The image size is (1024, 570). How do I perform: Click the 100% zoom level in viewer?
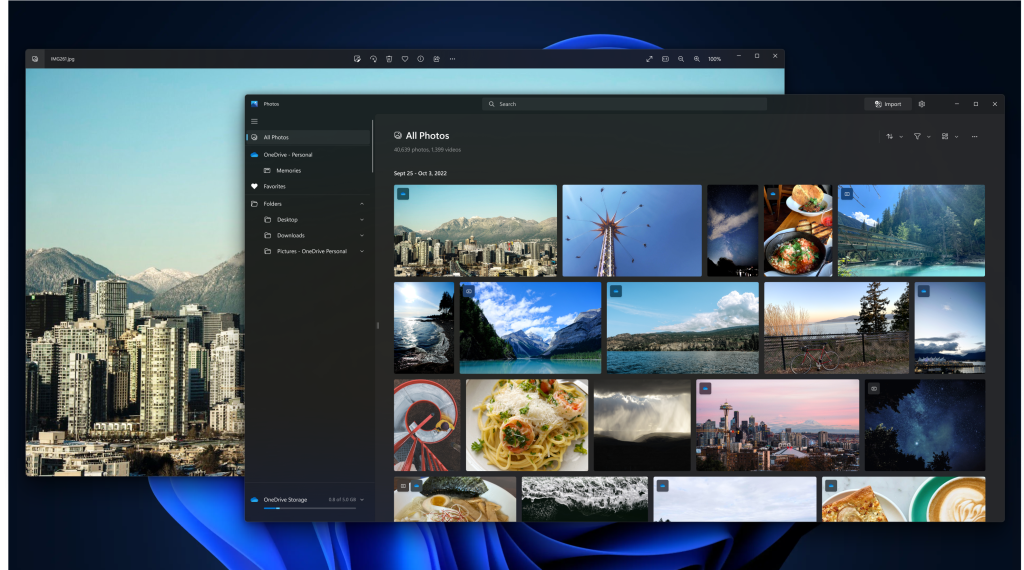pos(714,59)
